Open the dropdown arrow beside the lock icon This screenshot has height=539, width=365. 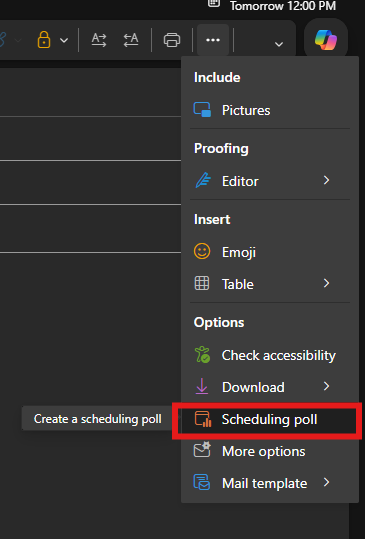coord(64,41)
